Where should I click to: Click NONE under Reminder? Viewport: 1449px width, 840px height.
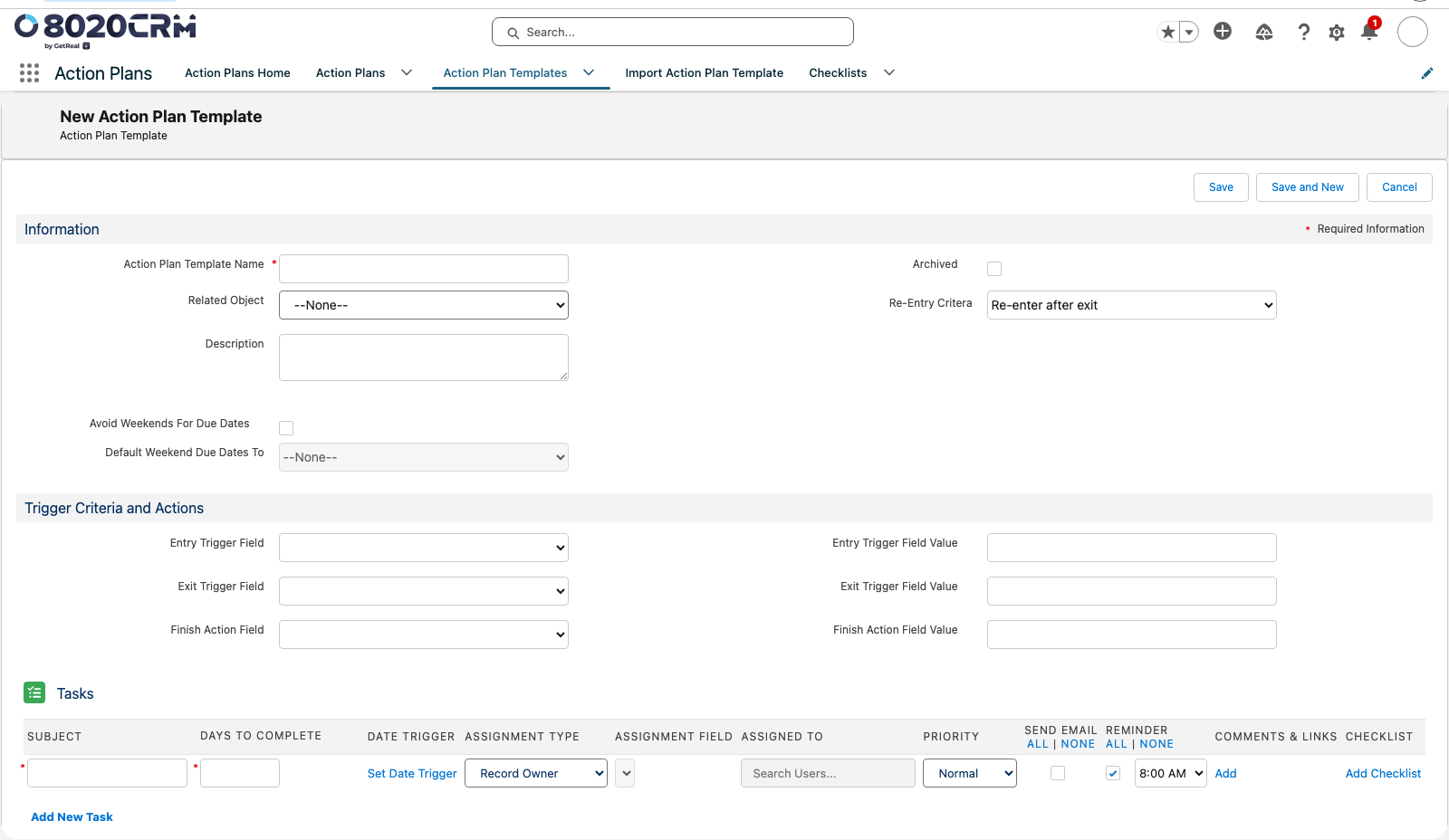[1156, 744]
